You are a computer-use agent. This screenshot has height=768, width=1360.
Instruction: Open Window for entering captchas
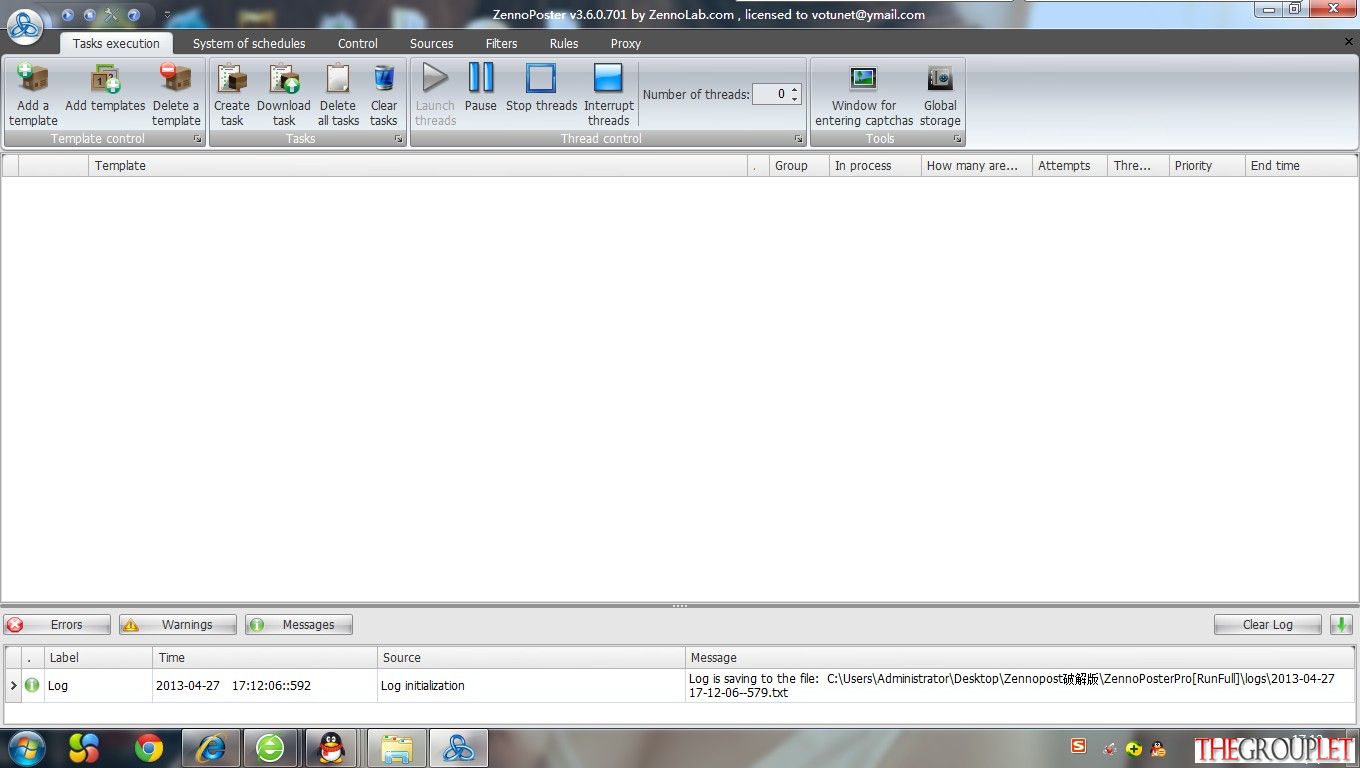tap(863, 95)
